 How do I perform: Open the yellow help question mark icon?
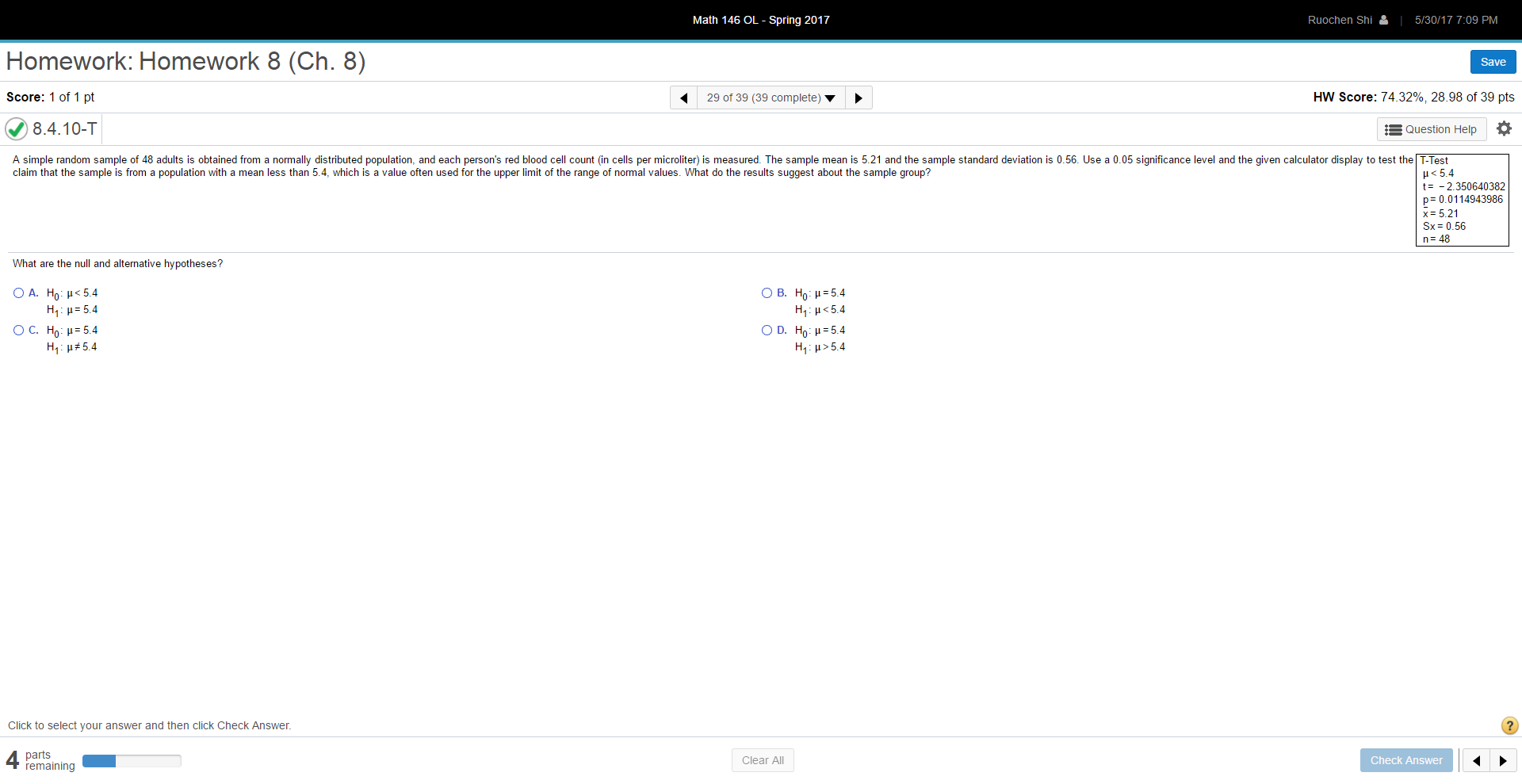click(1509, 725)
